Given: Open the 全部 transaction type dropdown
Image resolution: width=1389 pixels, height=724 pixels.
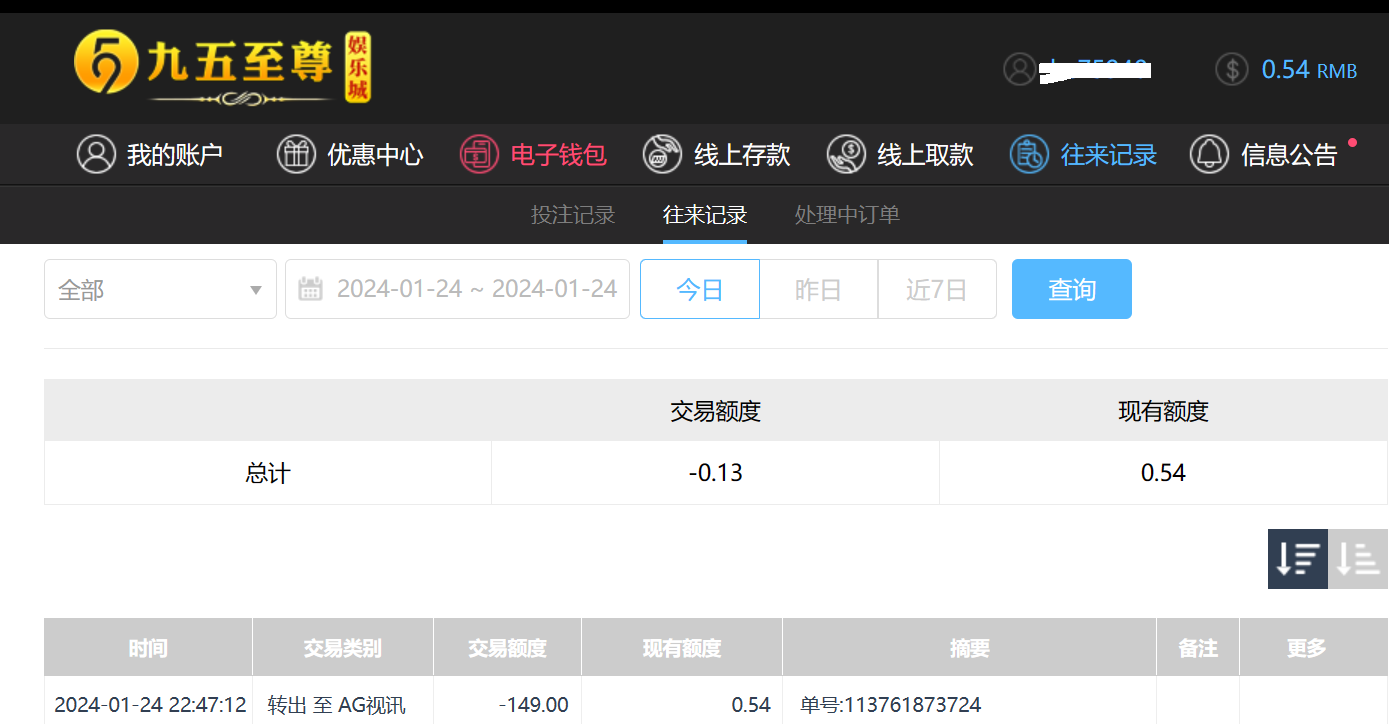Looking at the screenshot, I should point(160,290).
